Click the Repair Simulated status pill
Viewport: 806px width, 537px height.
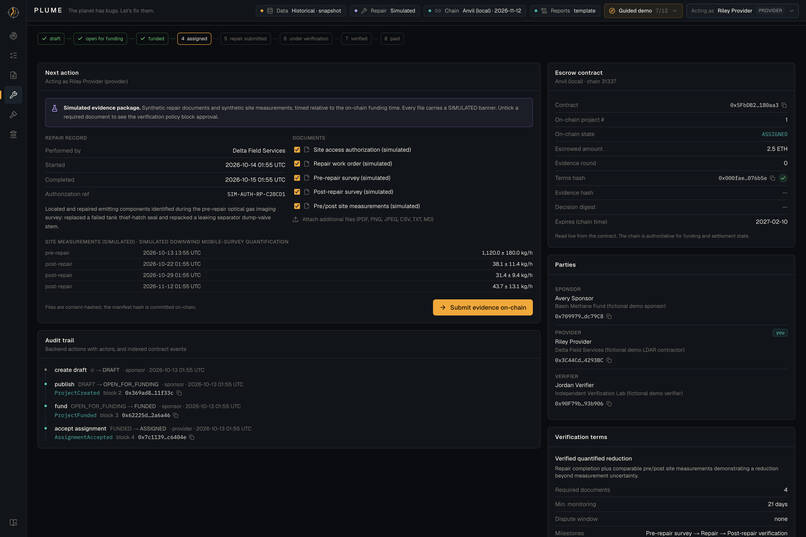[385, 11]
